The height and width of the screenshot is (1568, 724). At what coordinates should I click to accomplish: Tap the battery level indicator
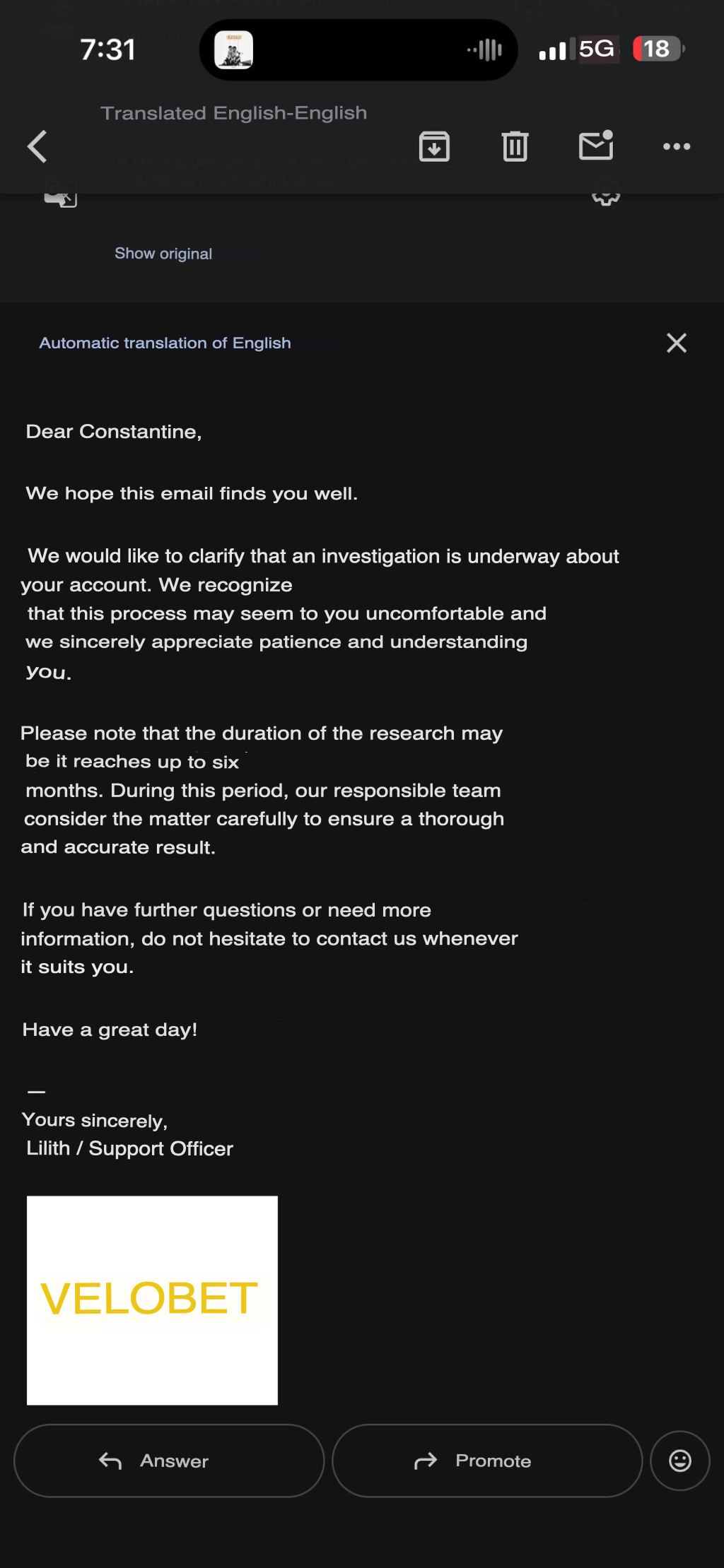658,49
